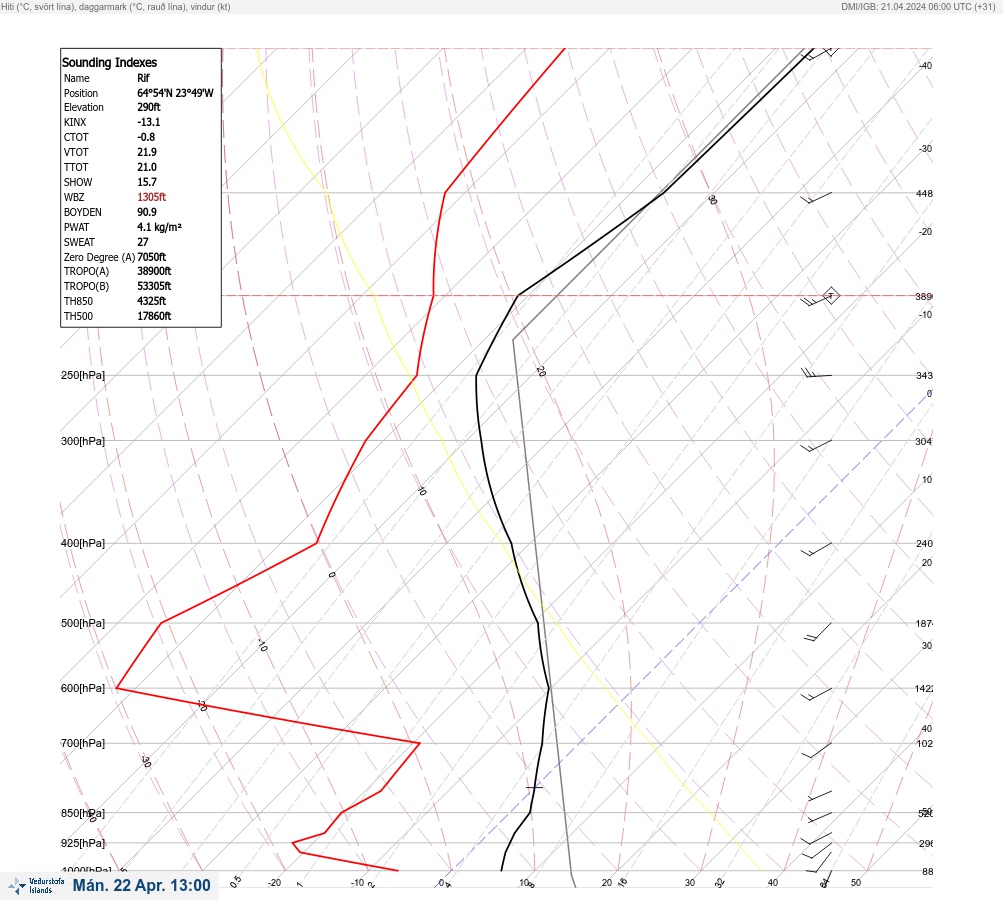Image resolution: width=1003 pixels, height=900 pixels.
Task: Click the Zero Degree (A) value 7050ft
Action: [x=152, y=257]
